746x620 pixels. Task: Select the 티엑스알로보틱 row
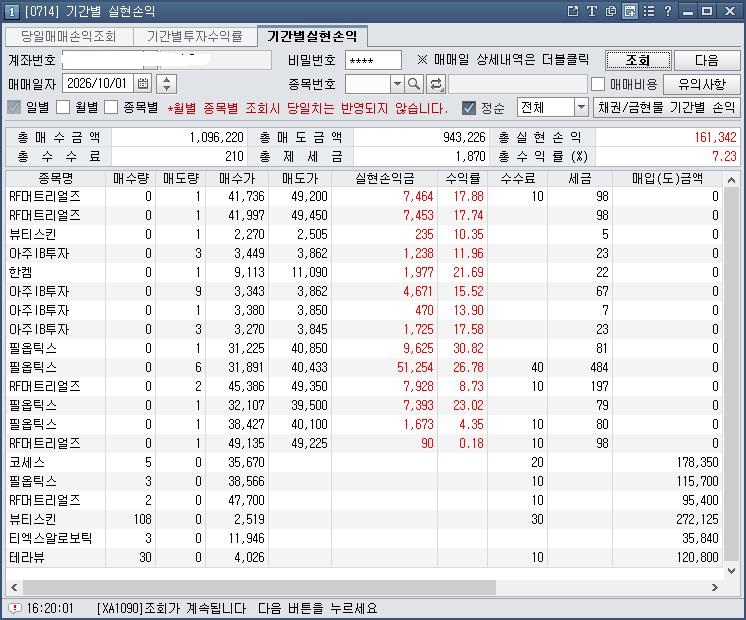pos(364,538)
